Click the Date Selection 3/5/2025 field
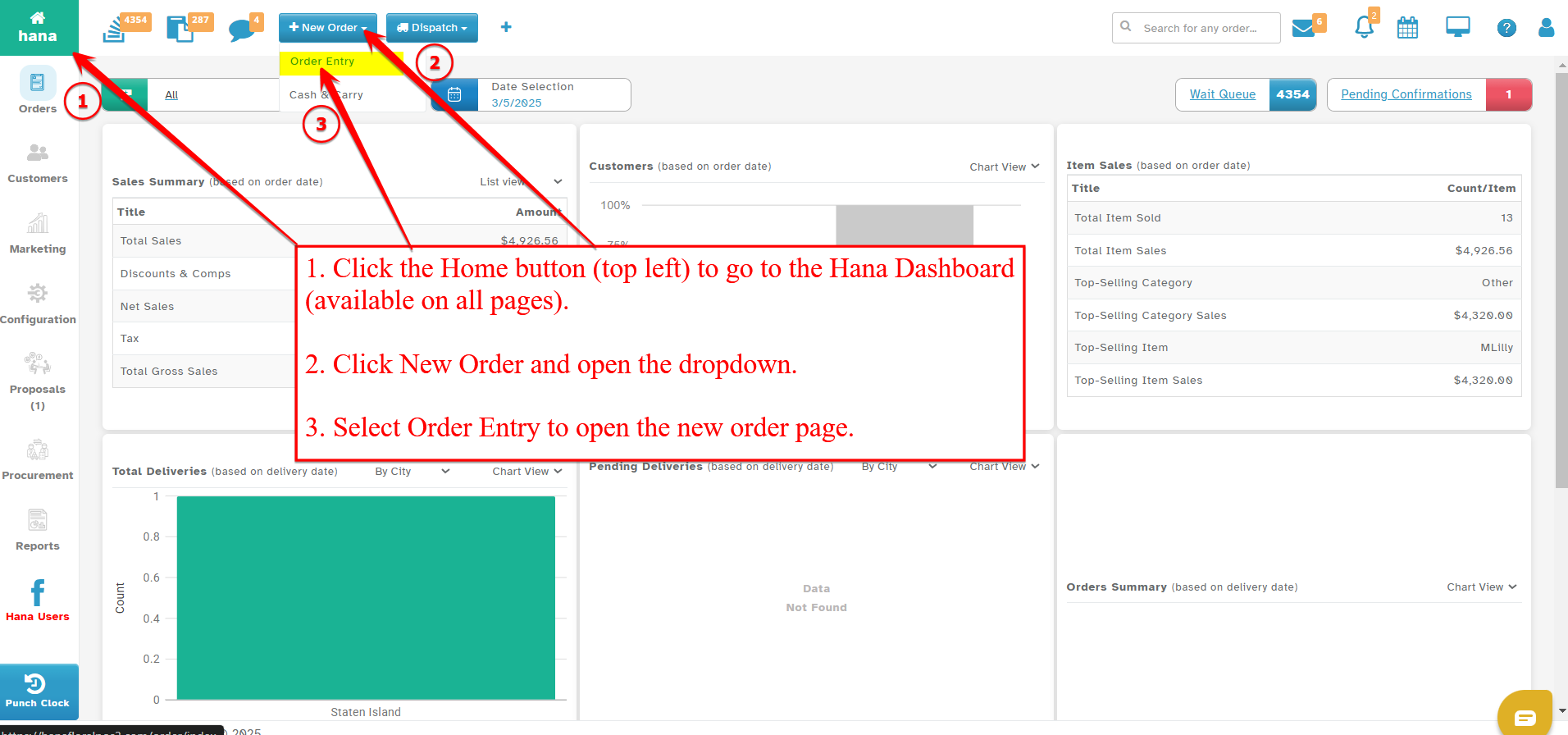1568x735 pixels. click(554, 94)
